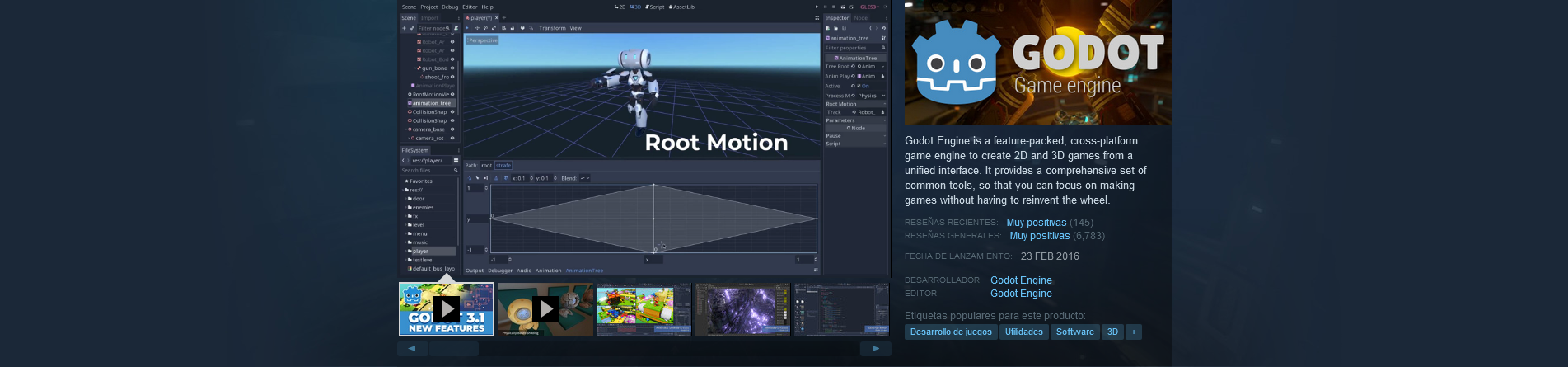Open the Blend mode dropdown

coord(585,178)
